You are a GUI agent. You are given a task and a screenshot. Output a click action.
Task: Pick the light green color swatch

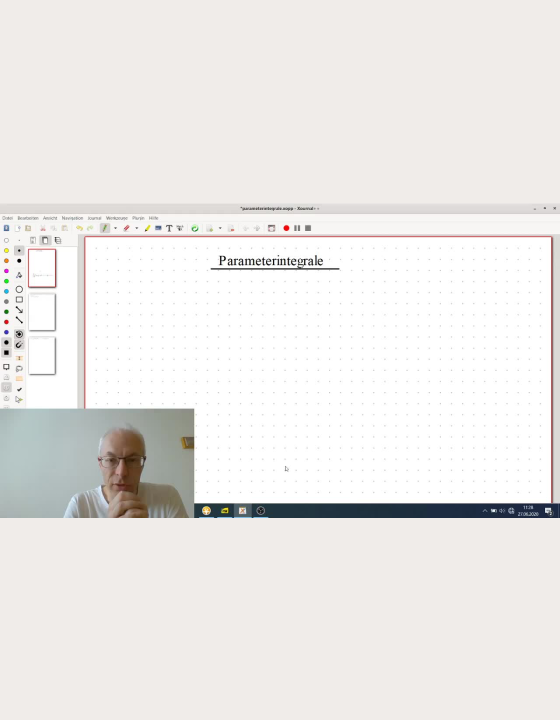[6, 281]
